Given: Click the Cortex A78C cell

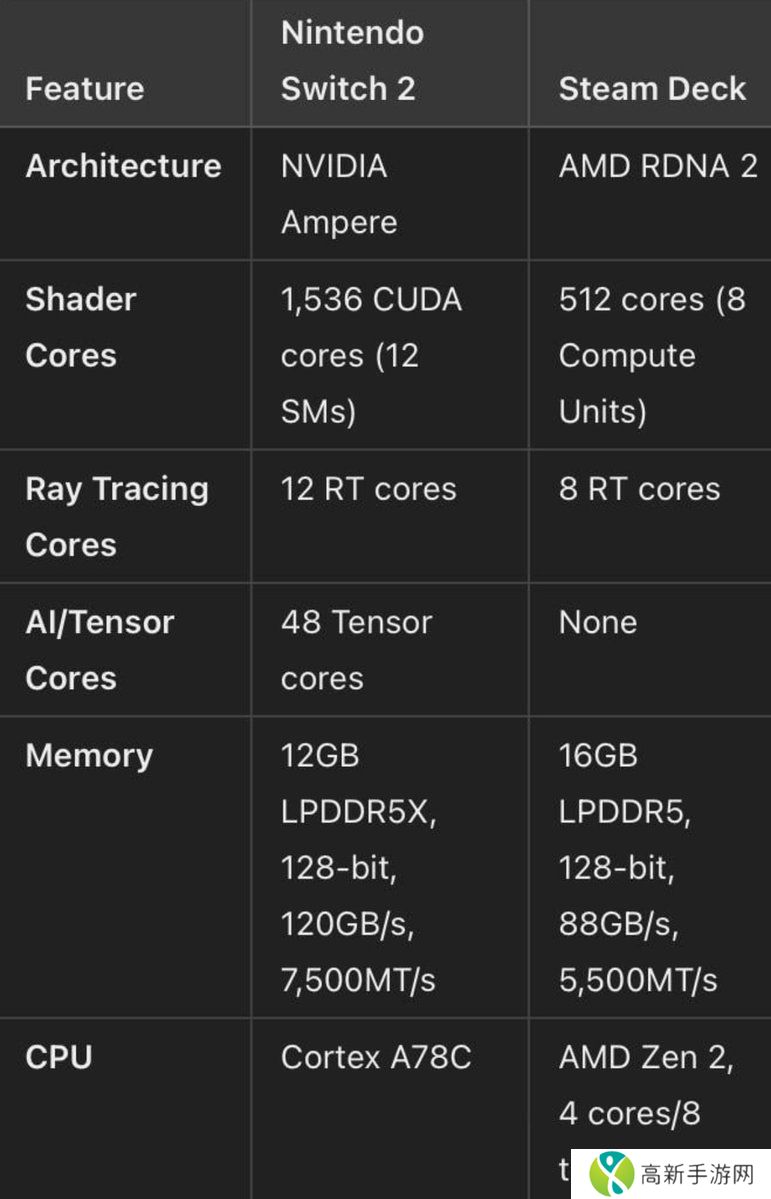Looking at the screenshot, I should (376, 1057).
